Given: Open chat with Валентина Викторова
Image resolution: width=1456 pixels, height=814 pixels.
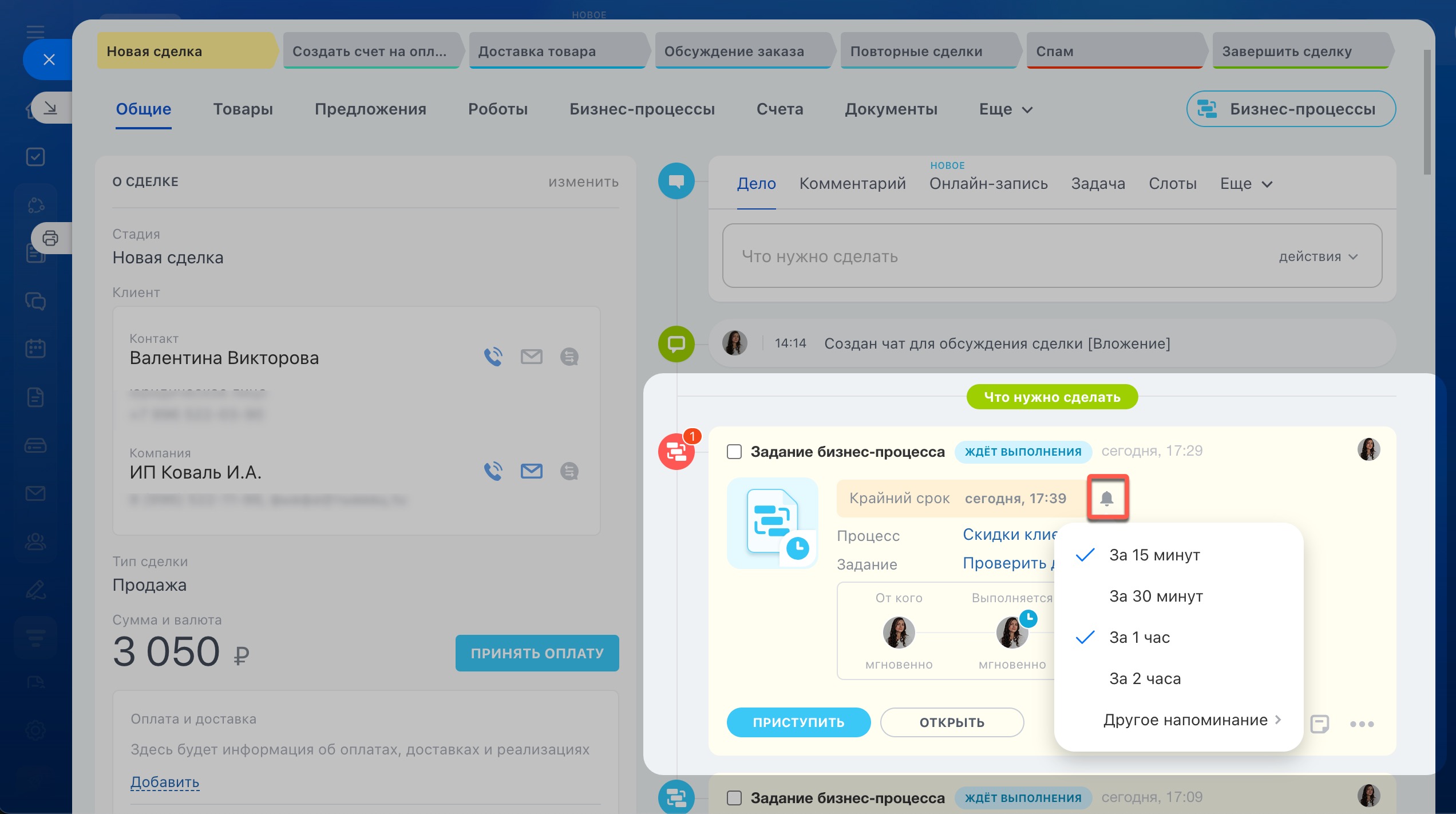Looking at the screenshot, I should pos(569,357).
